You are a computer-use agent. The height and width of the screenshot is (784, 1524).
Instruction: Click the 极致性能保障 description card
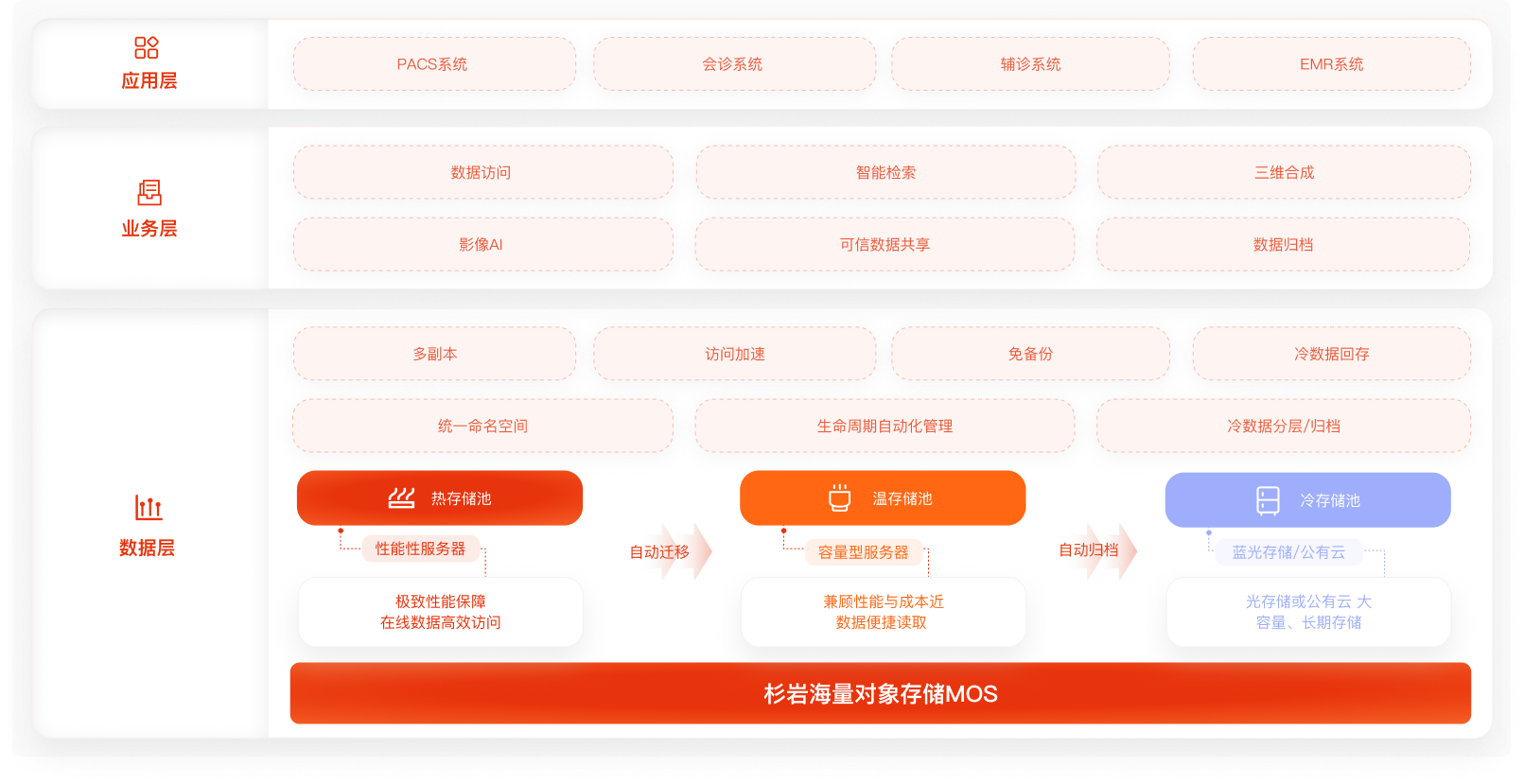[x=440, y=612]
